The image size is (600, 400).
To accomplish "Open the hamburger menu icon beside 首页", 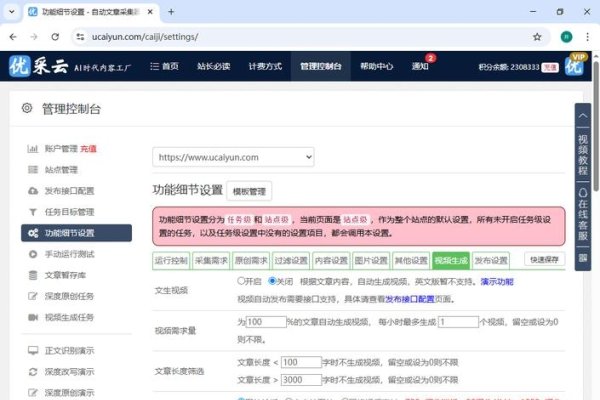I will coord(155,66).
